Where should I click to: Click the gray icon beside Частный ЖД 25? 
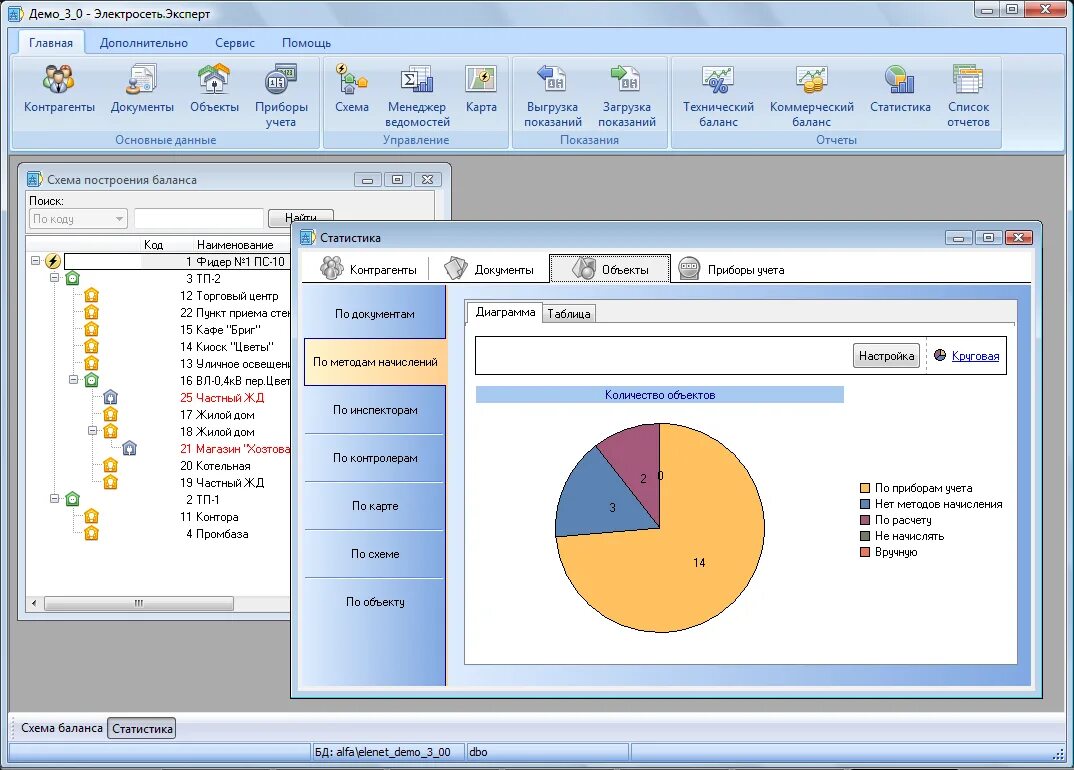[x=111, y=397]
